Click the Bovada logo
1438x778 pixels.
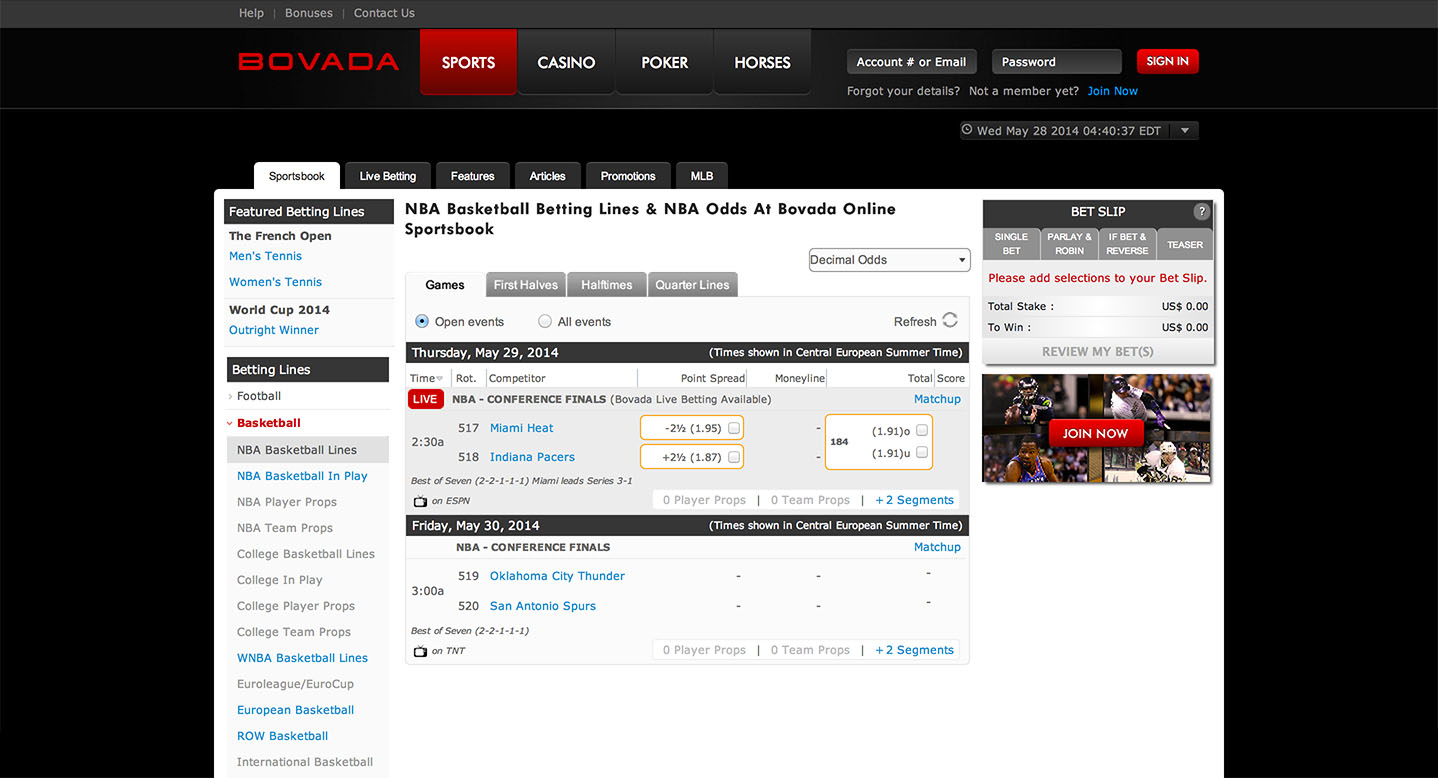click(319, 62)
